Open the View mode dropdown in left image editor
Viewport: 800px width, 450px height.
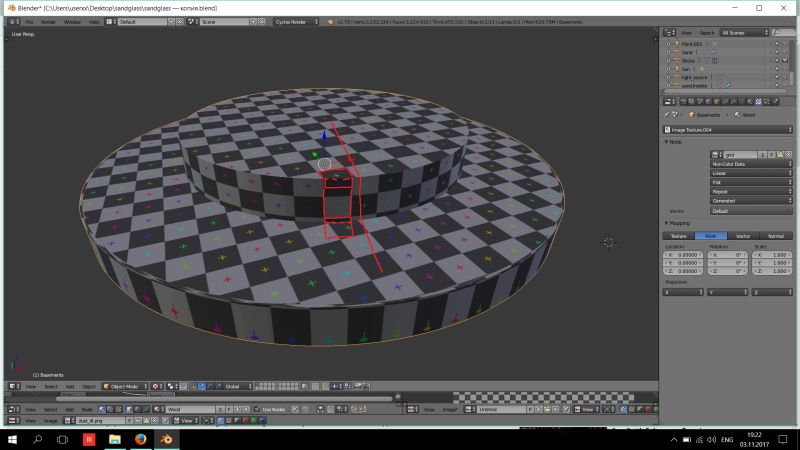click(x=186, y=420)
